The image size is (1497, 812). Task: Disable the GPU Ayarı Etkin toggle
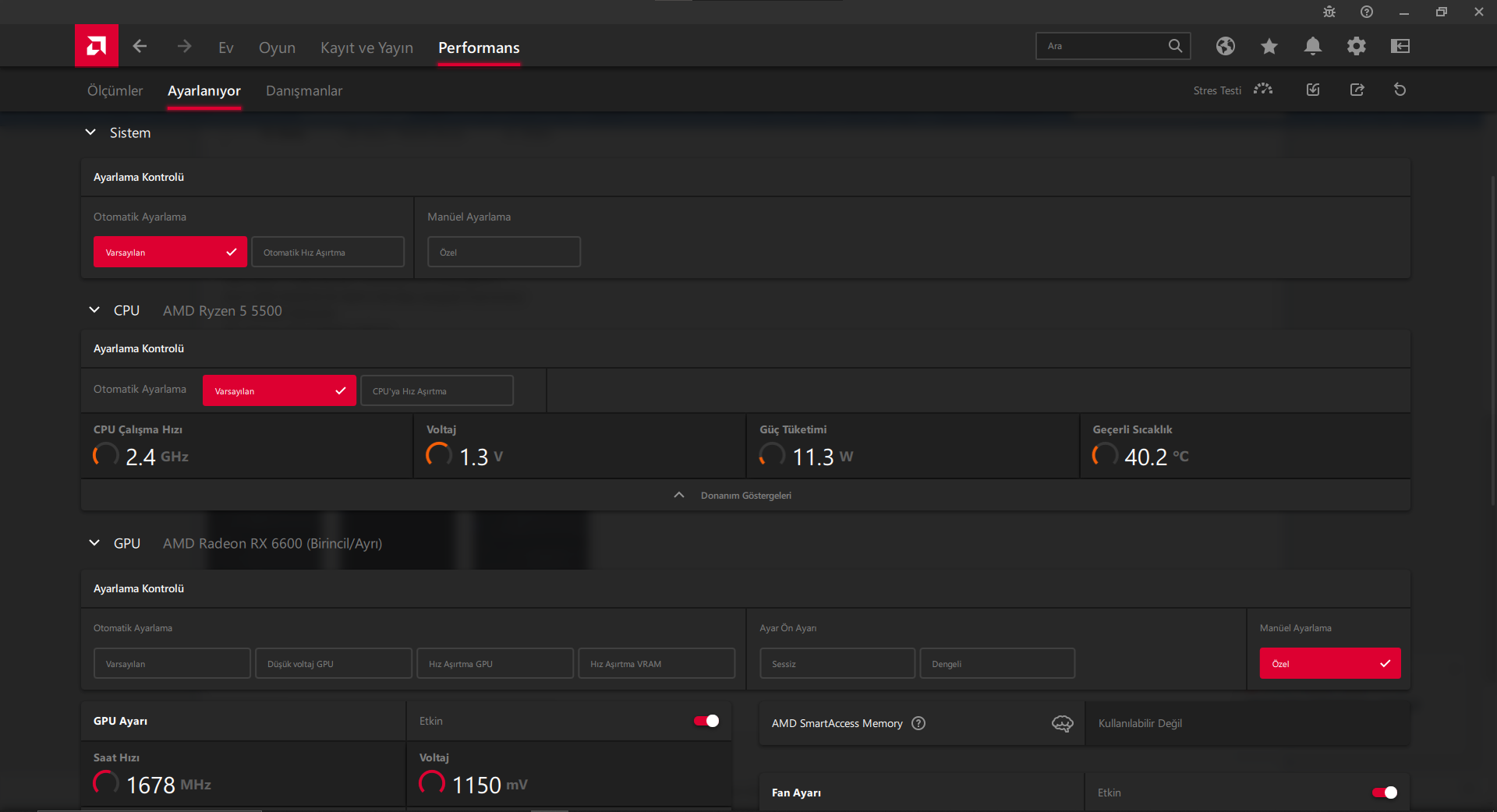point(706,721)
